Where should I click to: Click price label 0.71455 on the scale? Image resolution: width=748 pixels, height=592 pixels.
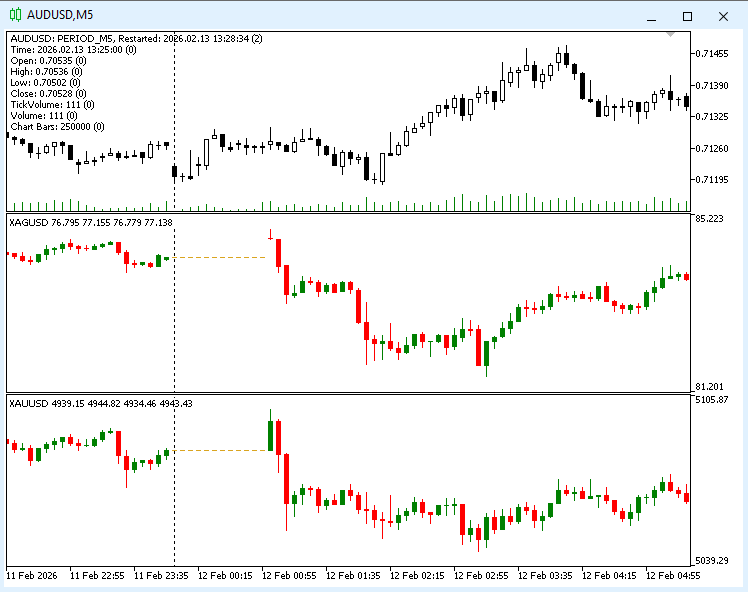pyautogui.click(x=712, y=54)
